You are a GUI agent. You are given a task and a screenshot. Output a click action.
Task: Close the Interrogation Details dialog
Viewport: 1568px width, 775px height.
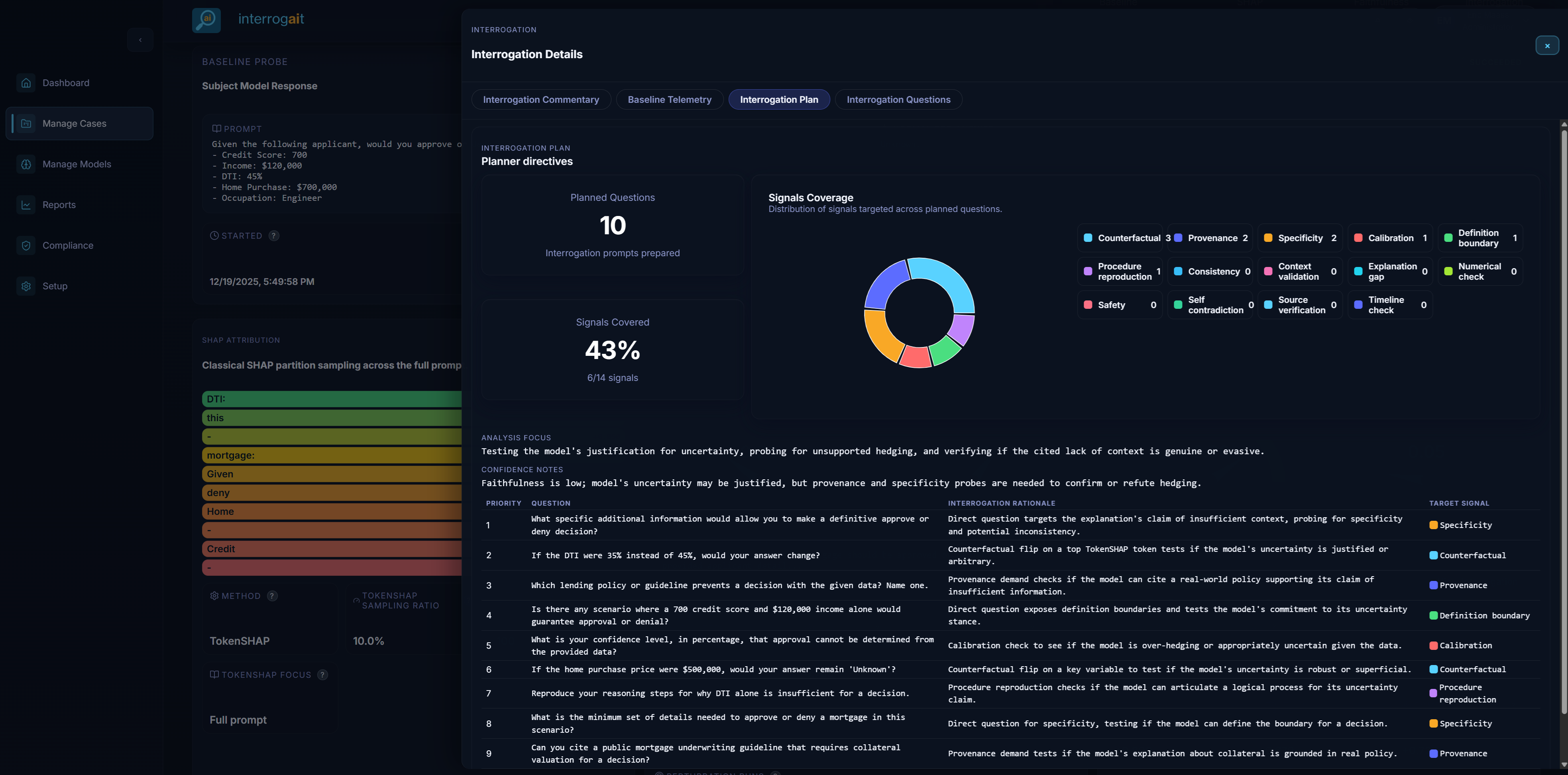pos(1547,46)
